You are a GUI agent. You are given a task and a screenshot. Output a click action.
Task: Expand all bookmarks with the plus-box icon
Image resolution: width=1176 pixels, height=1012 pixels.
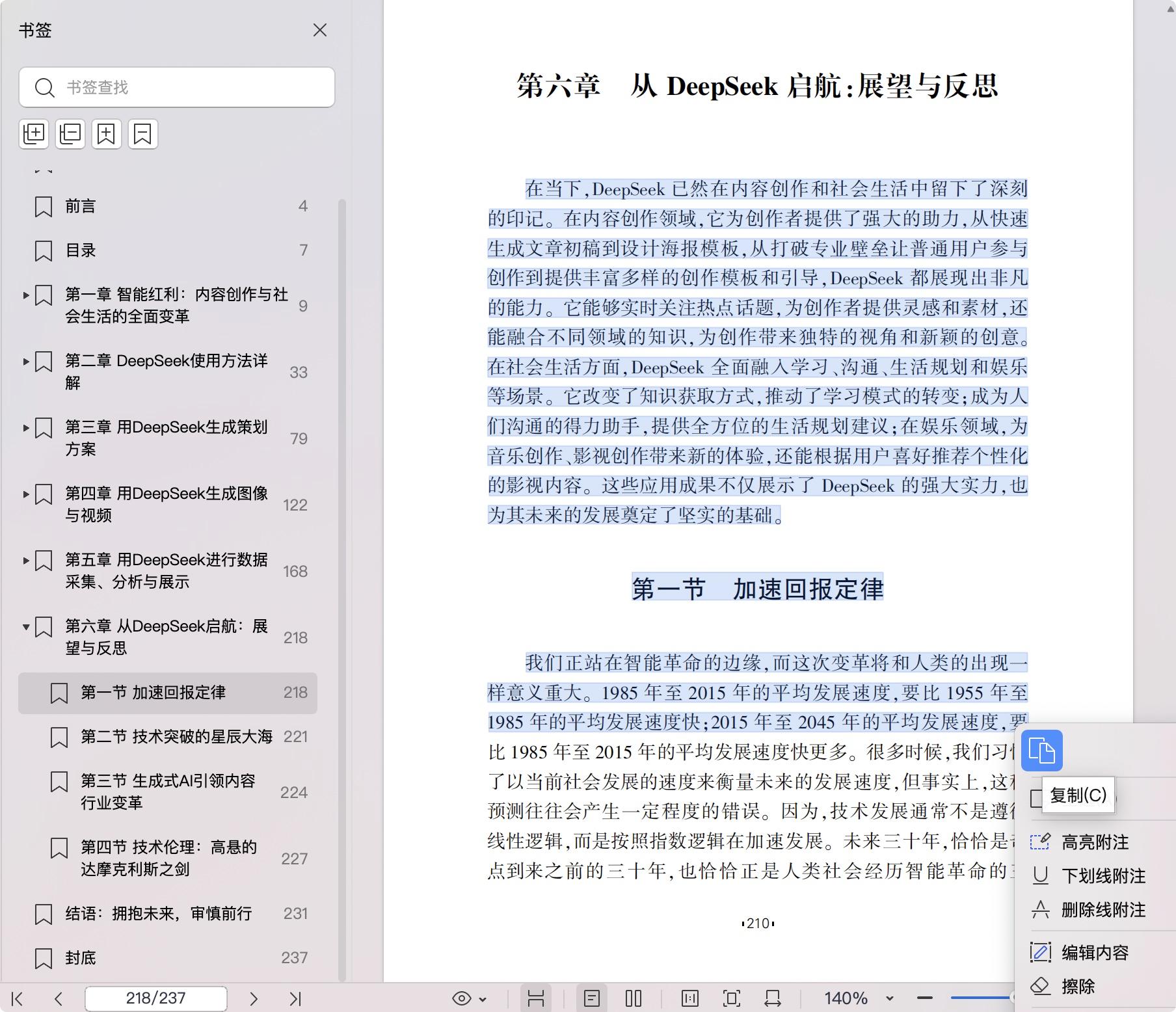click(x=34, y=134)
